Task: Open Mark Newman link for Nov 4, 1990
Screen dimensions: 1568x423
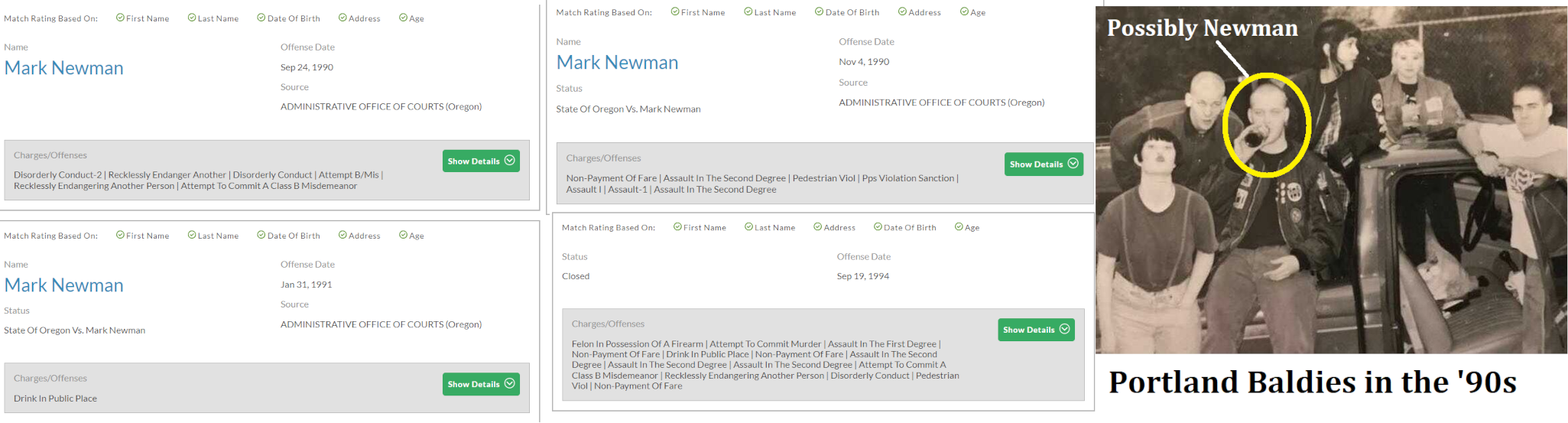Action: (617, 63)
